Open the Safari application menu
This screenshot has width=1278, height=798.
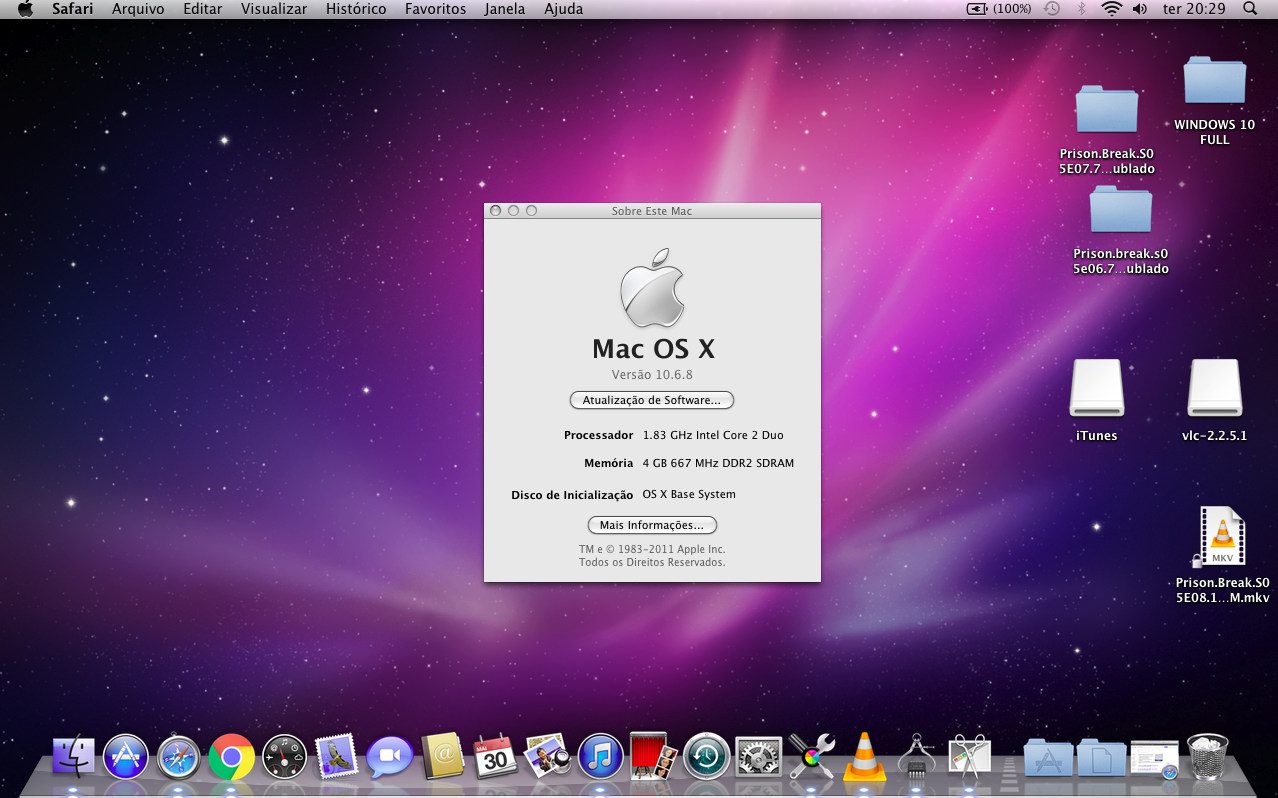pos(73,9)
